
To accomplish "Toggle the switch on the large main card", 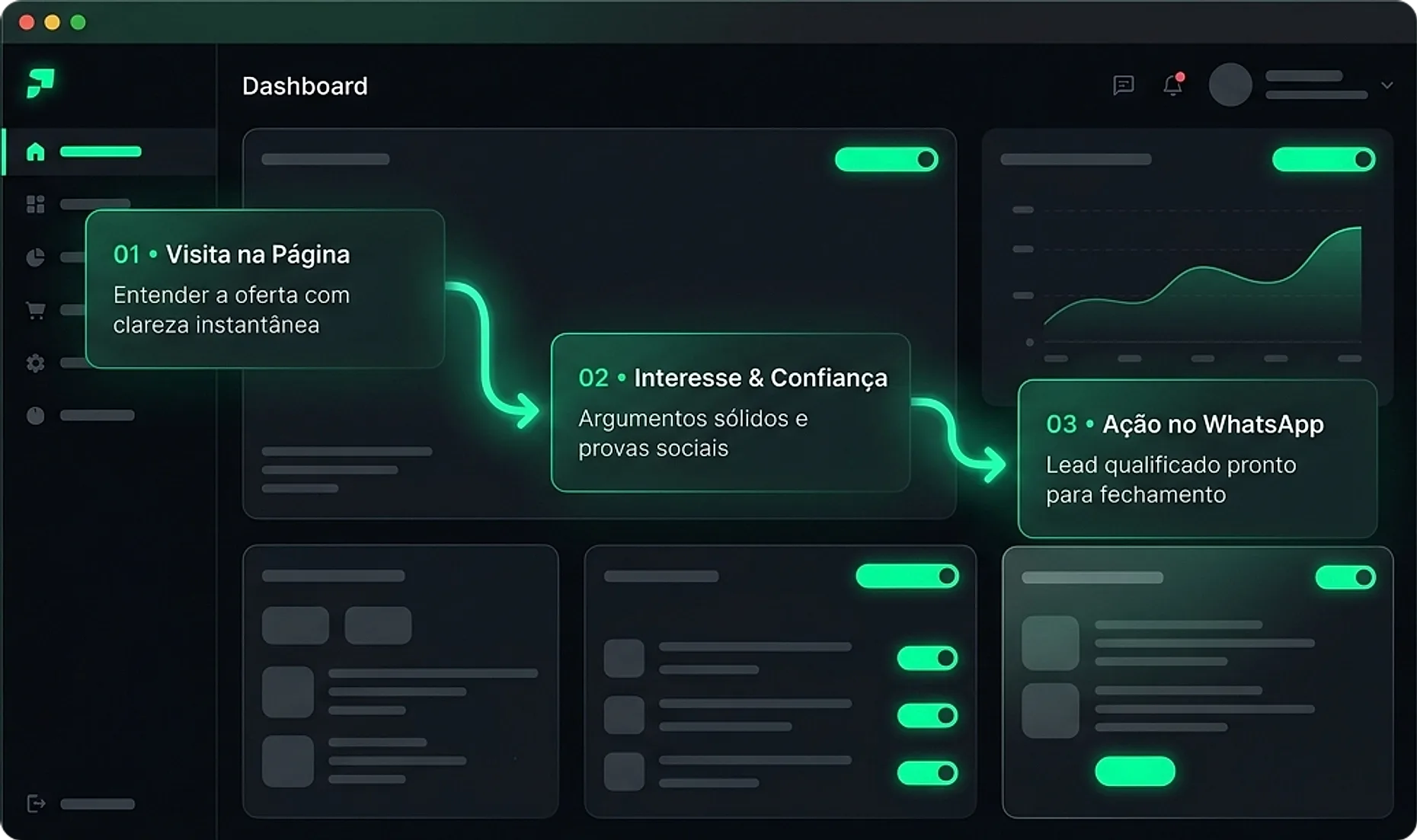I will point(887,159).
